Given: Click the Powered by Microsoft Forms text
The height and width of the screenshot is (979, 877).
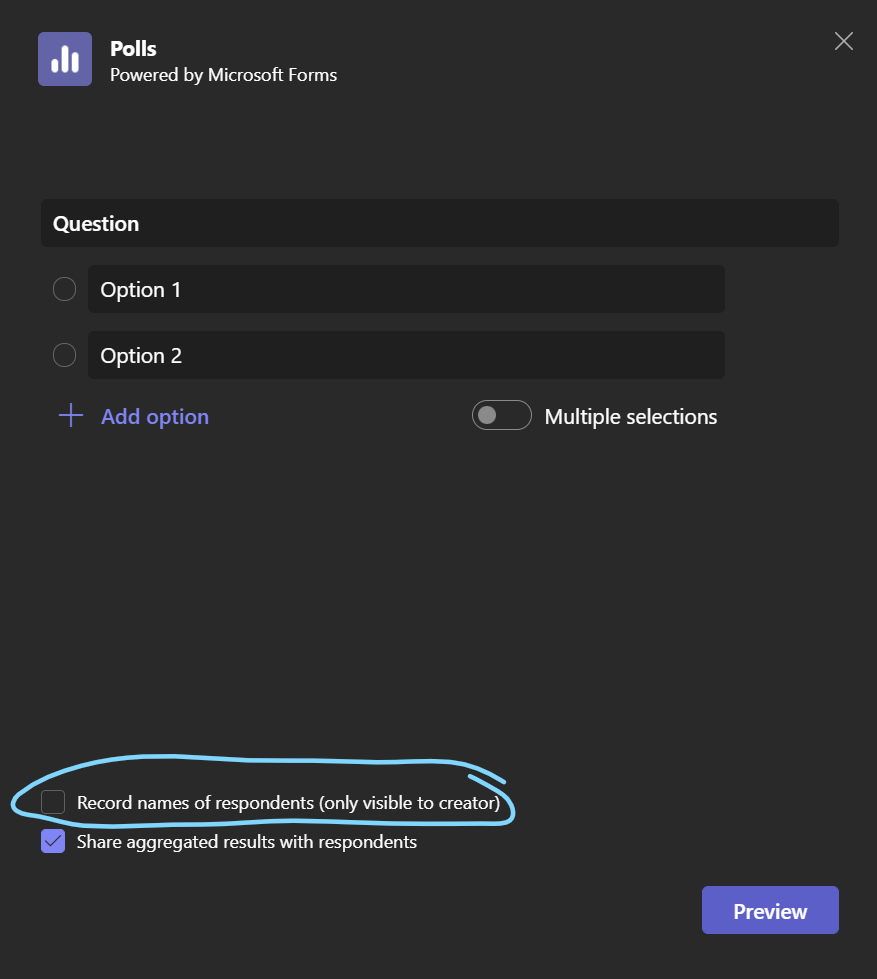Looking at the screenshot, I should point(223,74).
